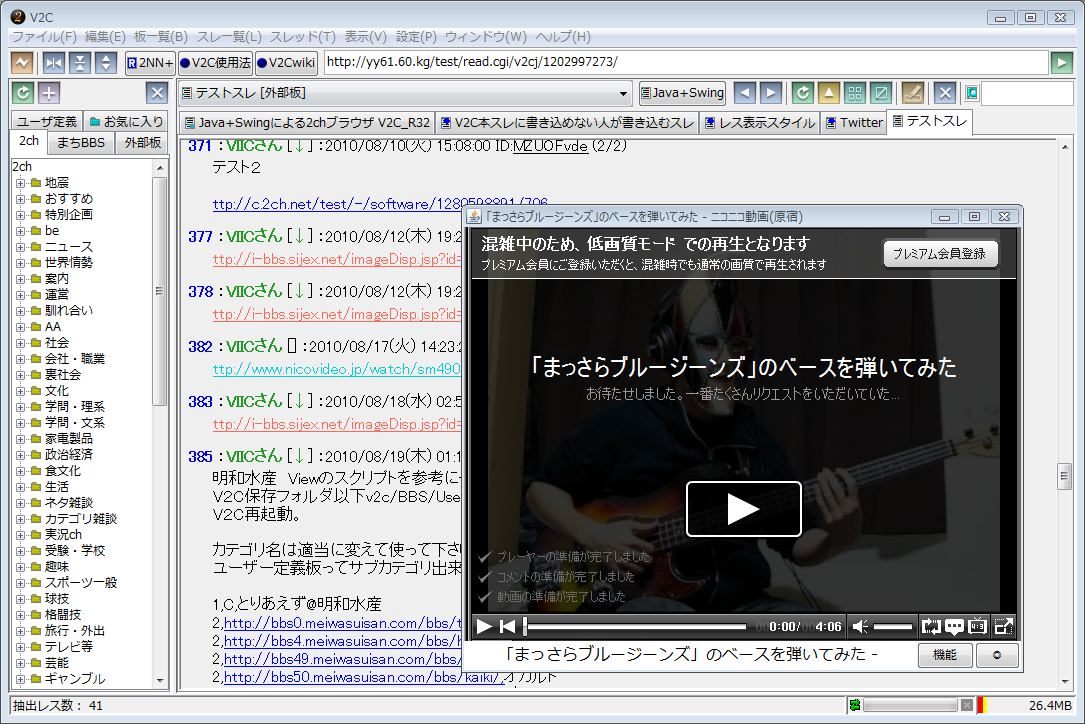Viewport: 1085px width, 724px height.
Task: Click the write-reply pencil icon in thread toolbar
Action: pos(912,93)
